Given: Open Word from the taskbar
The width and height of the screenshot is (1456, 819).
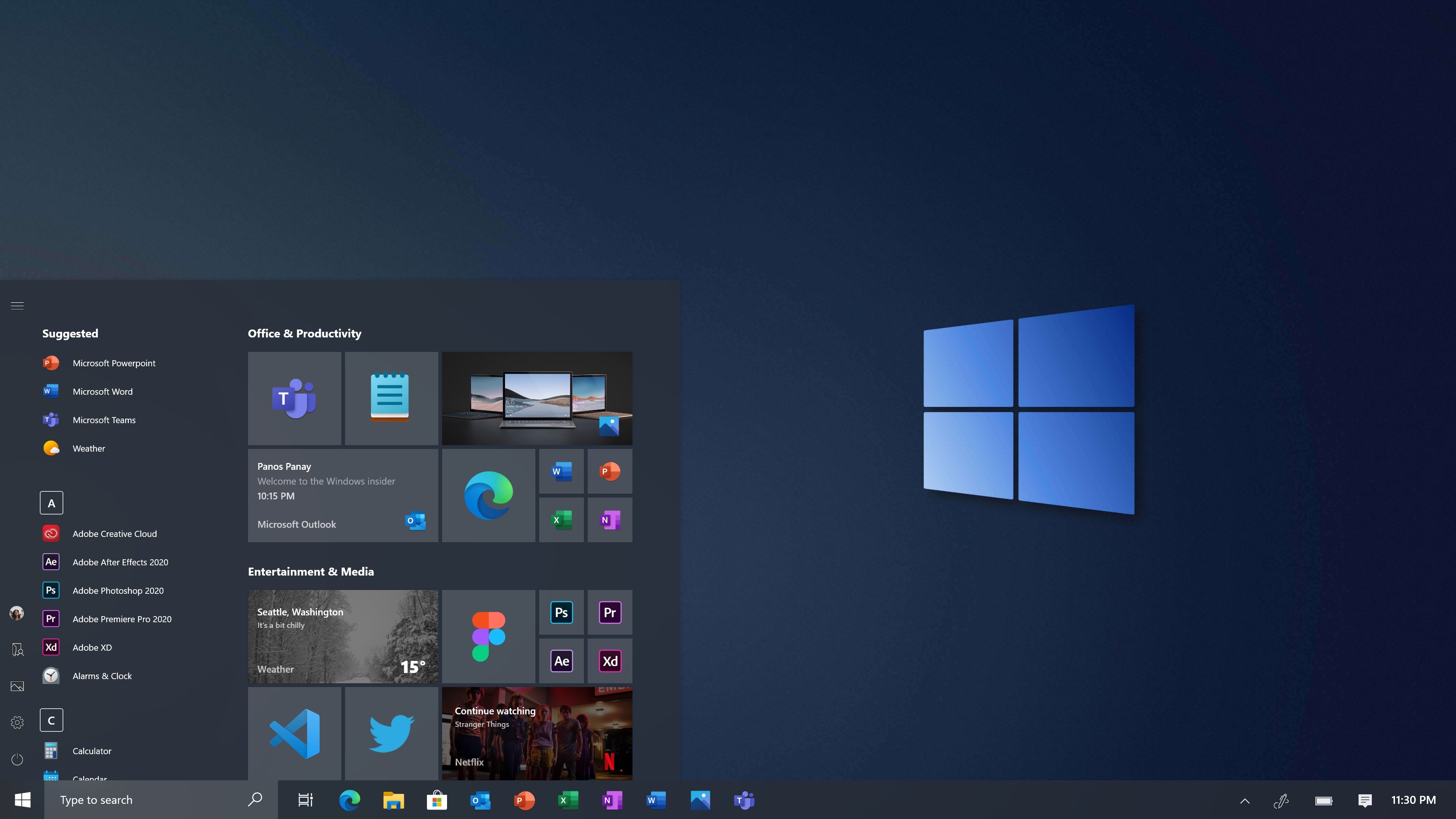Looking at the screenshot, I should point(656,800).
